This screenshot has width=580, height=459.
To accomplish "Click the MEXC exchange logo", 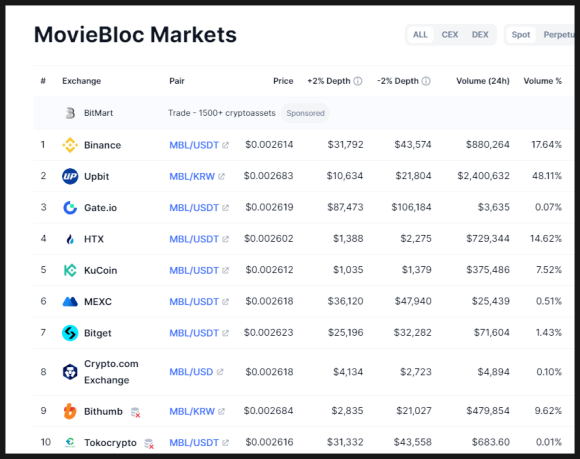I will pyautogui.click(x=70, y=302).
